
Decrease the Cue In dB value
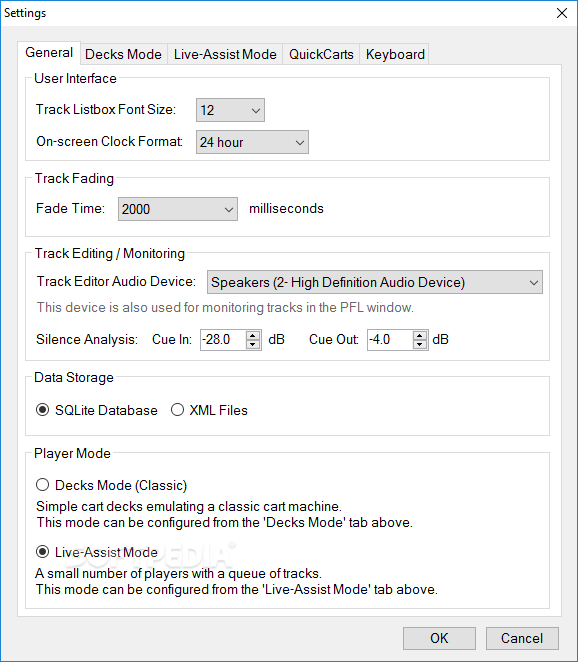pyautogui.click(x=252, y=345)
